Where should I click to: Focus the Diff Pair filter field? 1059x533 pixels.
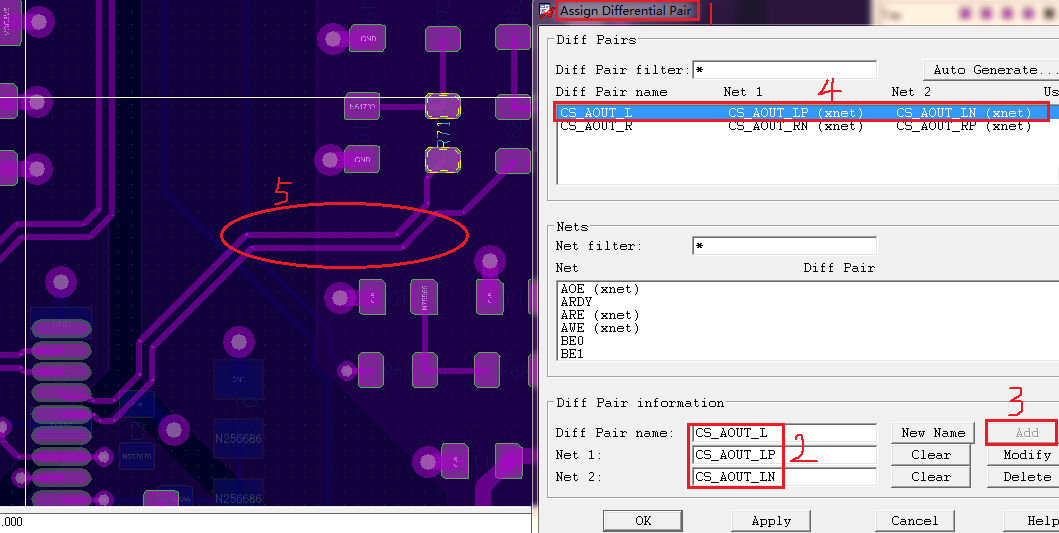tap(784, 70)
